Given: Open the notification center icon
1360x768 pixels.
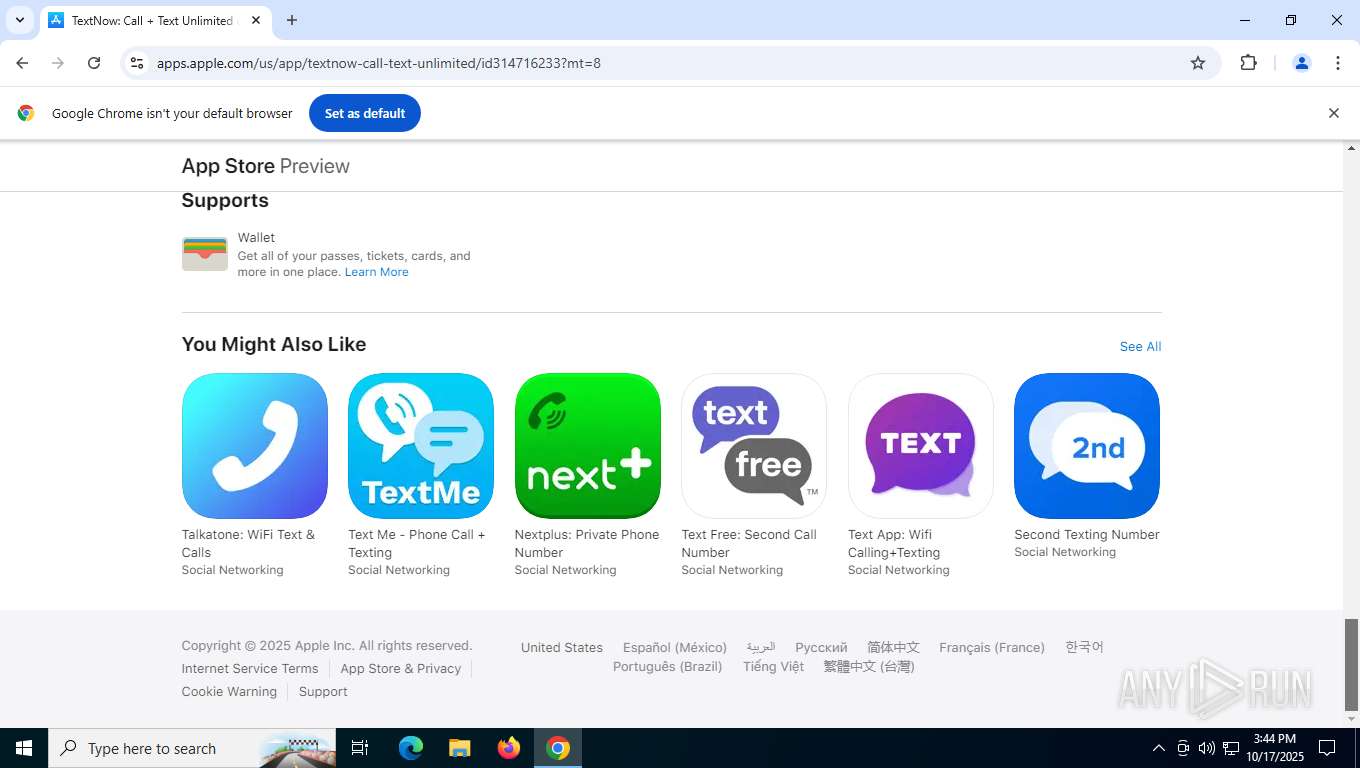Looking at the screenshot, I should pos(1327,748).
